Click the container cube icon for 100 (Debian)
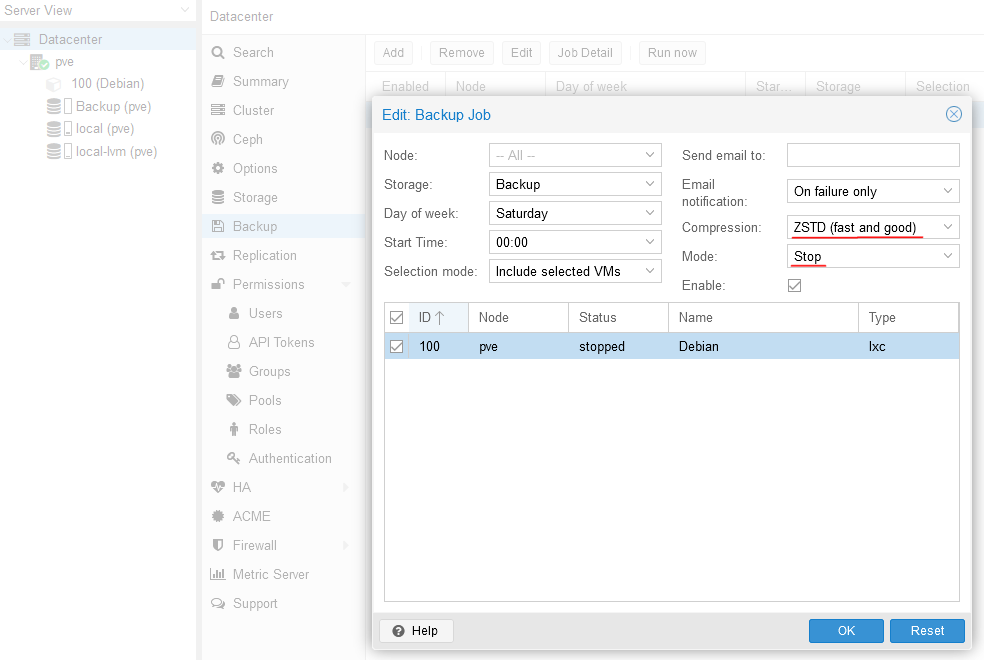This screenshot has width=984, height=660. coord(54,84)
